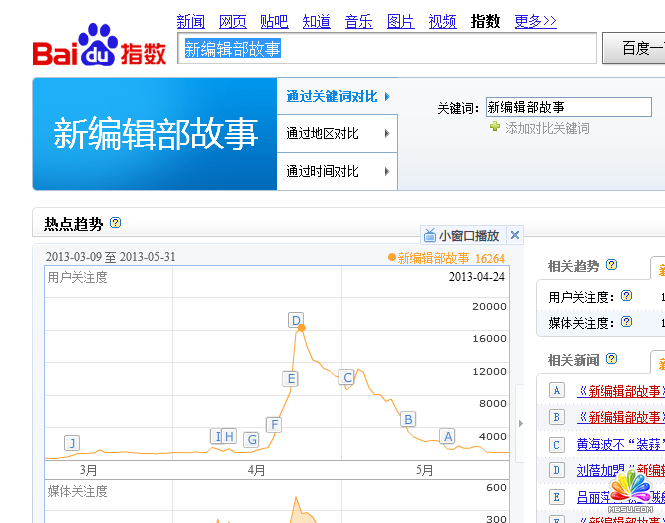Click help icon next to 用户关注度 label
Viewport: 665px width, 523px height.
pos(626,296)
